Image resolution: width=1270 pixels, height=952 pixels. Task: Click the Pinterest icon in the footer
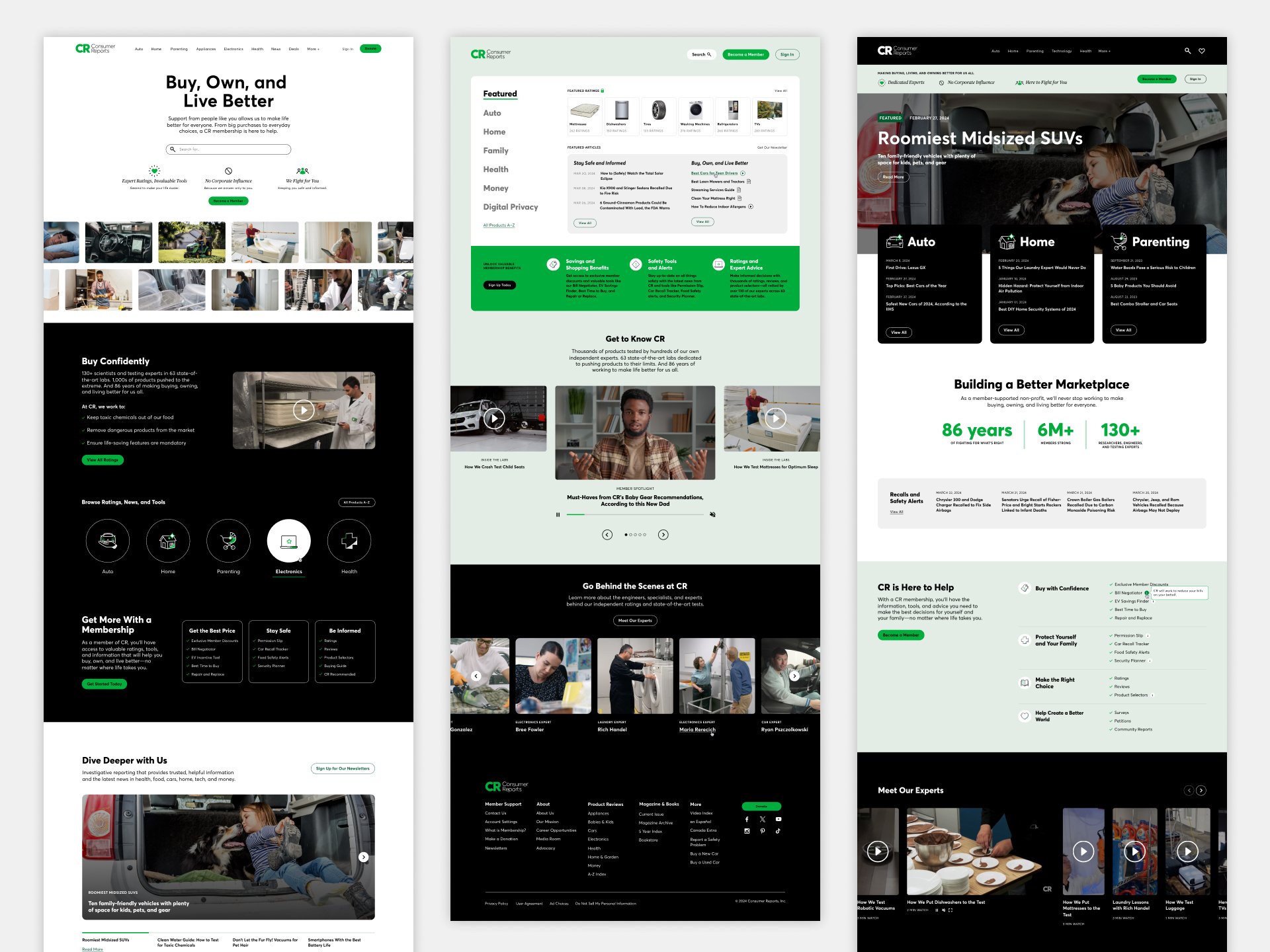763,831
